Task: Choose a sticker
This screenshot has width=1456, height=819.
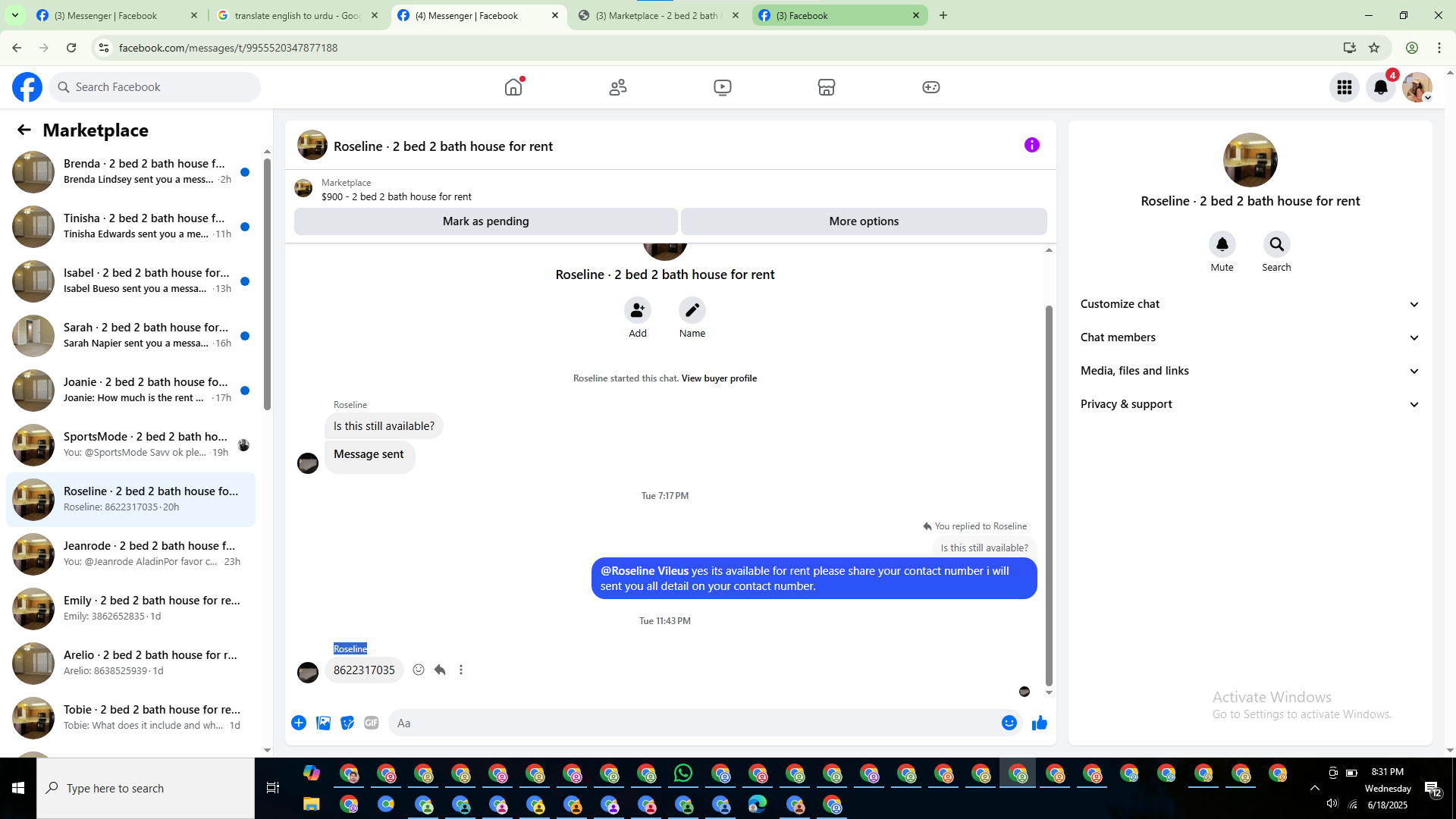Action: tap(347, 723)
